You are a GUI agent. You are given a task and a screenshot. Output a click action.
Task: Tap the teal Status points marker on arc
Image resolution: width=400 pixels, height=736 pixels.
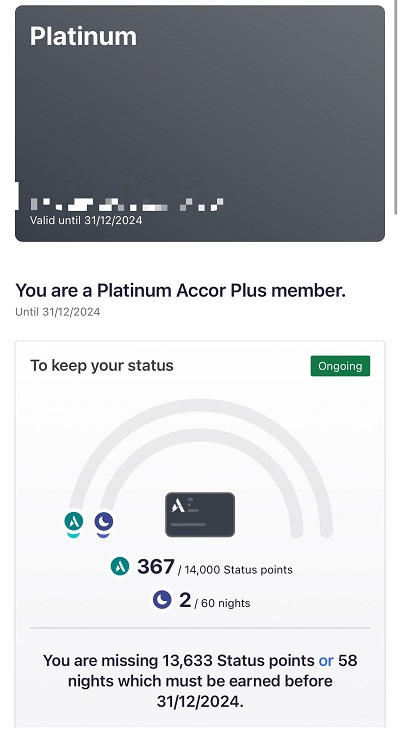74,521
